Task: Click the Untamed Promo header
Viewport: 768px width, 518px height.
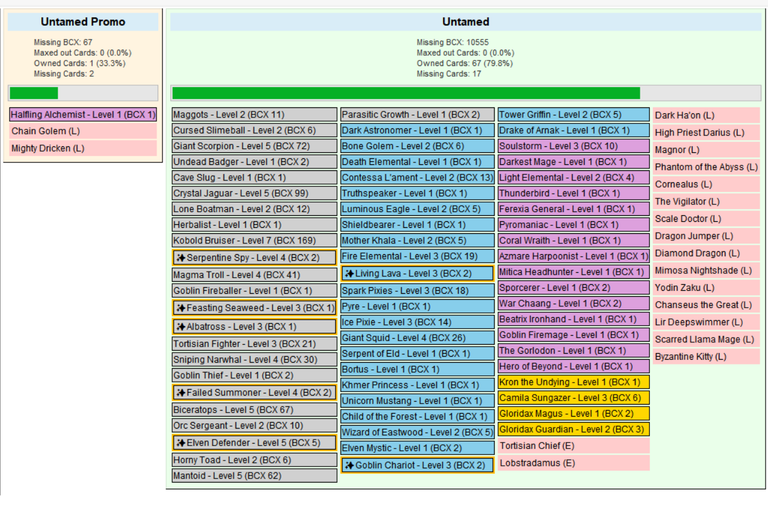Action: click(x=83, y=22)
